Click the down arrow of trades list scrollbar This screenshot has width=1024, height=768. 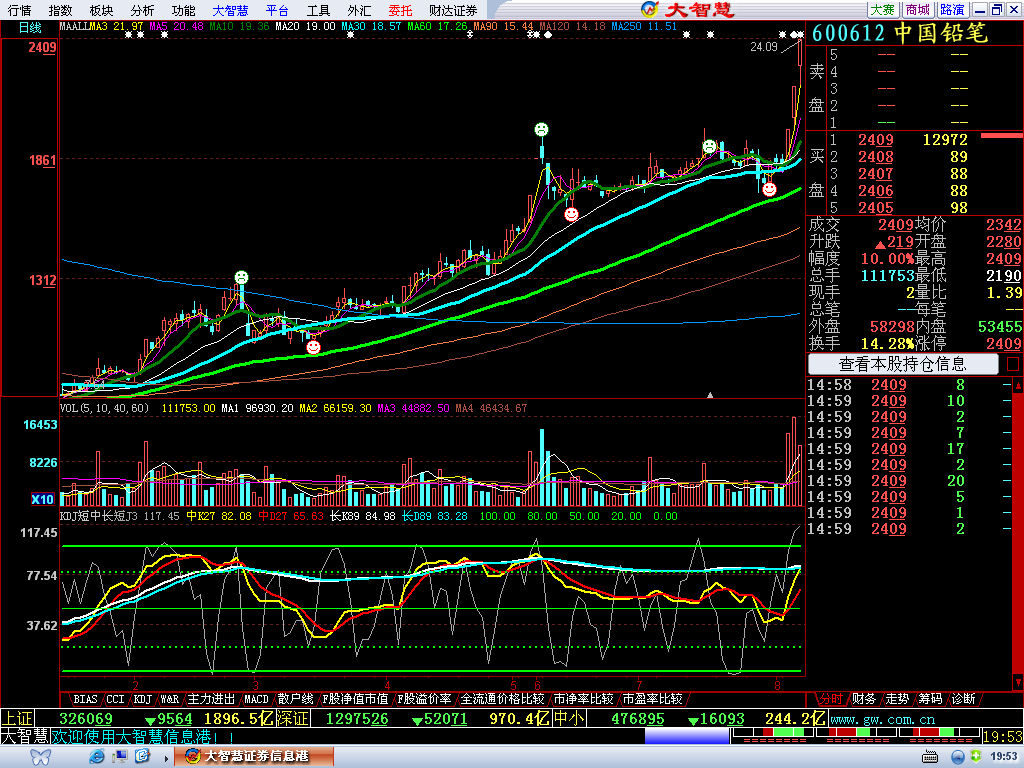pos(1017,682)
